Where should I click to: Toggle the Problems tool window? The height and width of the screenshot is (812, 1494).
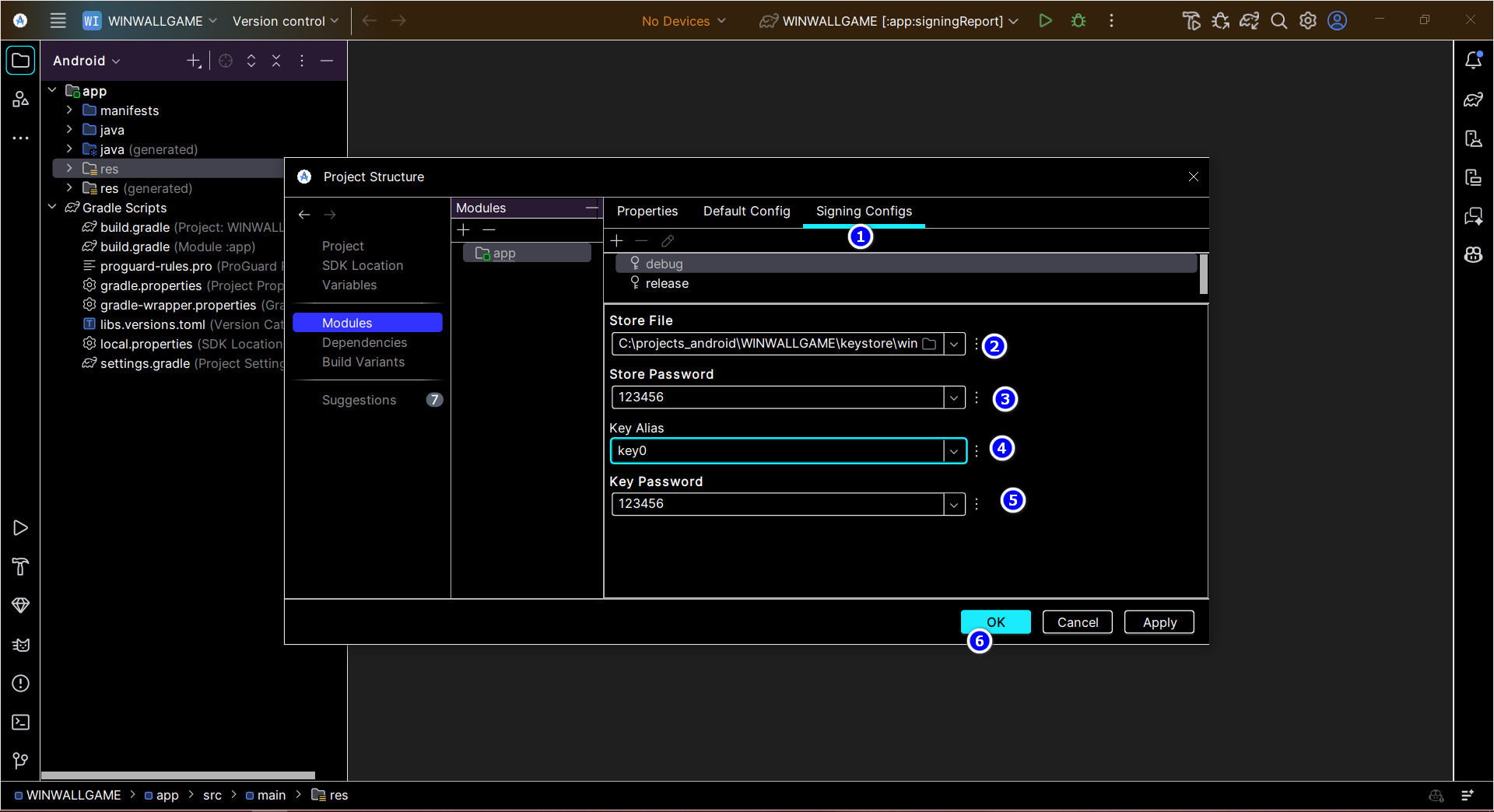(x=20, y=684)
